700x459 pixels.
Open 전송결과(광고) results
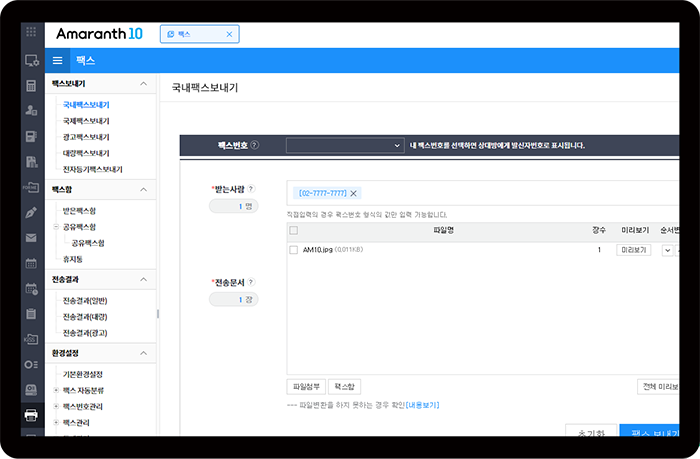(x=85, y=333)
